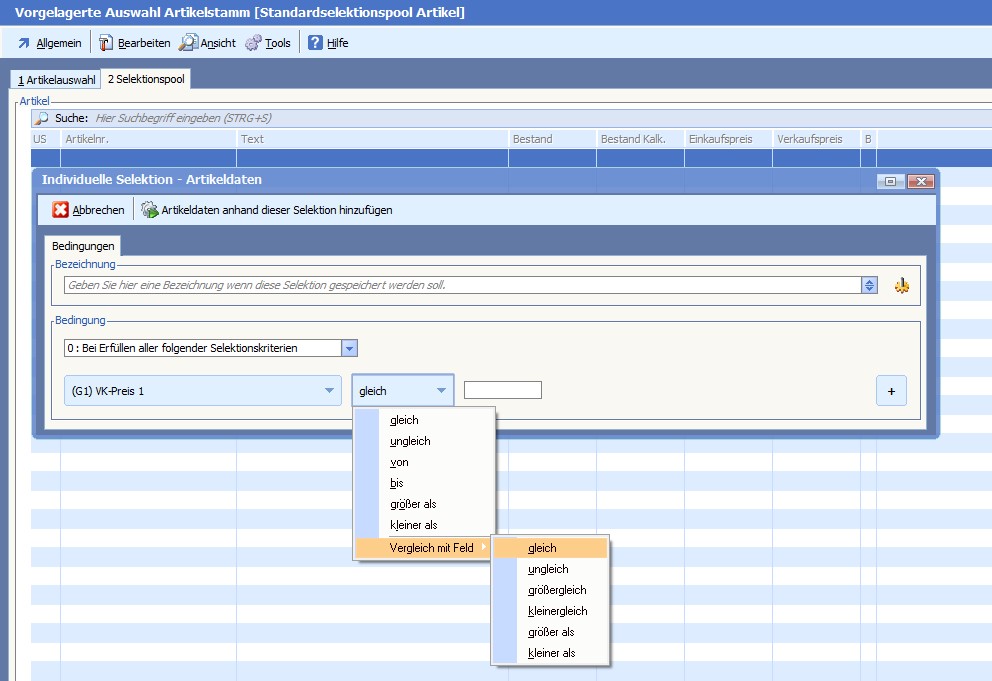Expand the (G1) VK-Preis 1 field dropdown
The height and width of the screenshot is (681, 992).
(330, 391)
